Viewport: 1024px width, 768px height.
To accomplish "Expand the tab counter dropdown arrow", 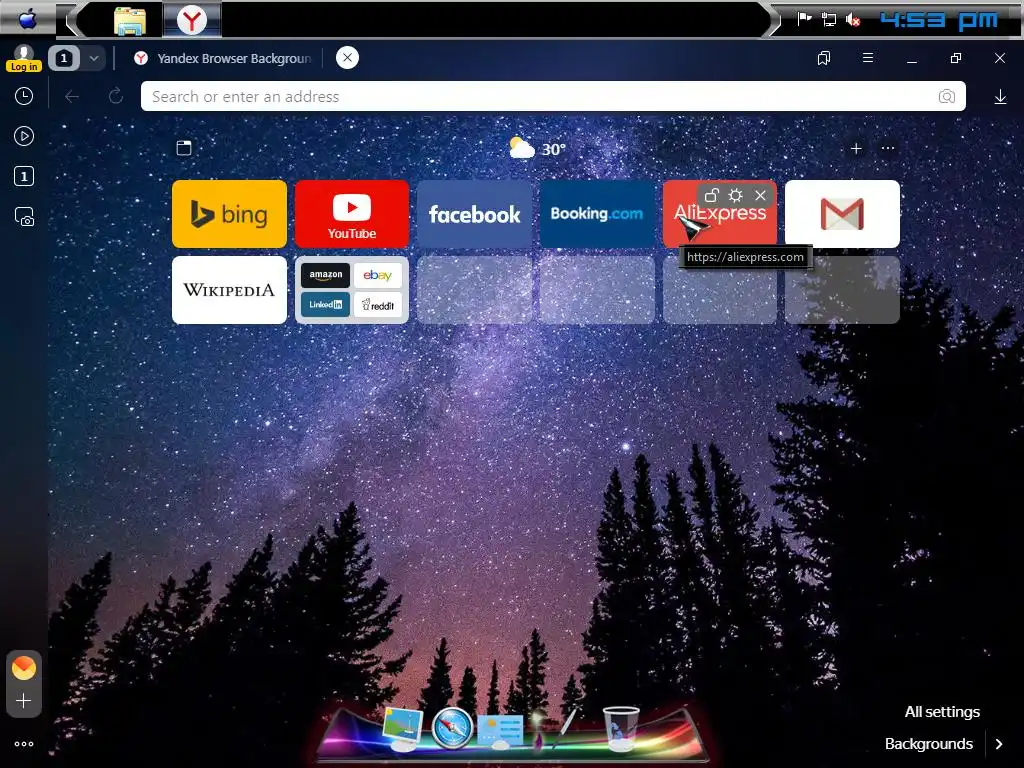I will (94, 58).
